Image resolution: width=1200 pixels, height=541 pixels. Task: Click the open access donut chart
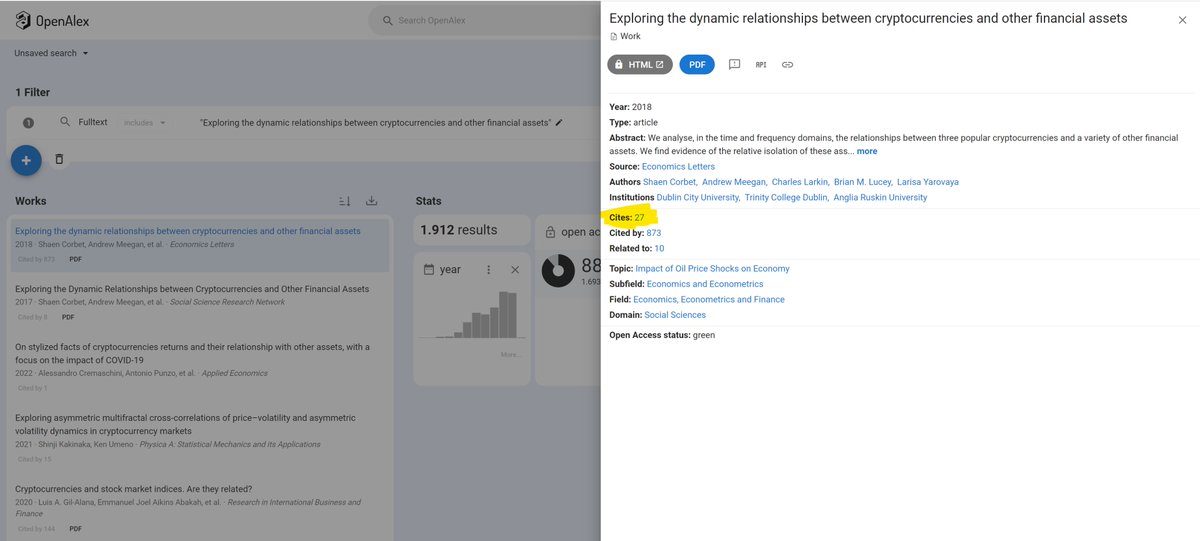click(x=558, y=271)
